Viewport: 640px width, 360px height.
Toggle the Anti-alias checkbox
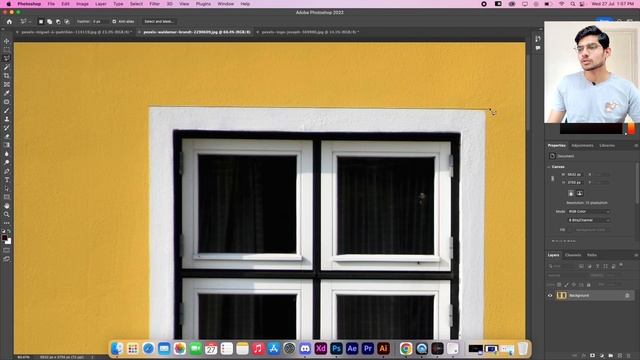pos(114,21)
